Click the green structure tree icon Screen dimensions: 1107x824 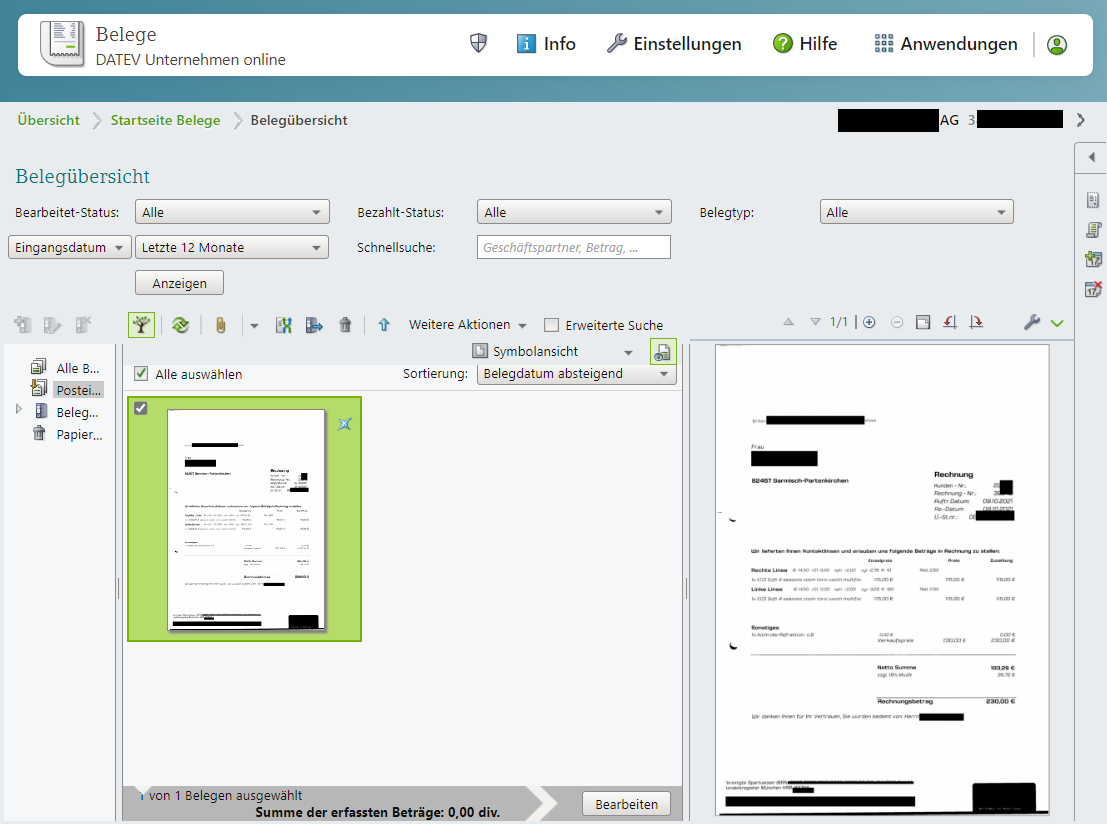point(141,324)
